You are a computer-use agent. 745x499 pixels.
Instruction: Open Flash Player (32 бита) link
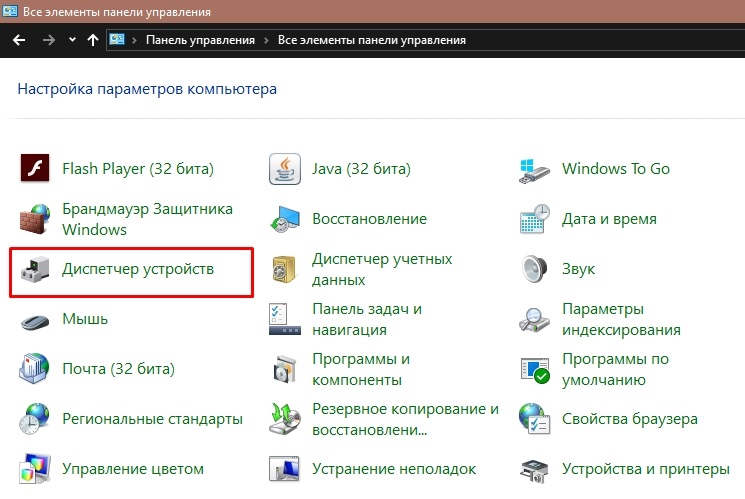click(138, 169)
